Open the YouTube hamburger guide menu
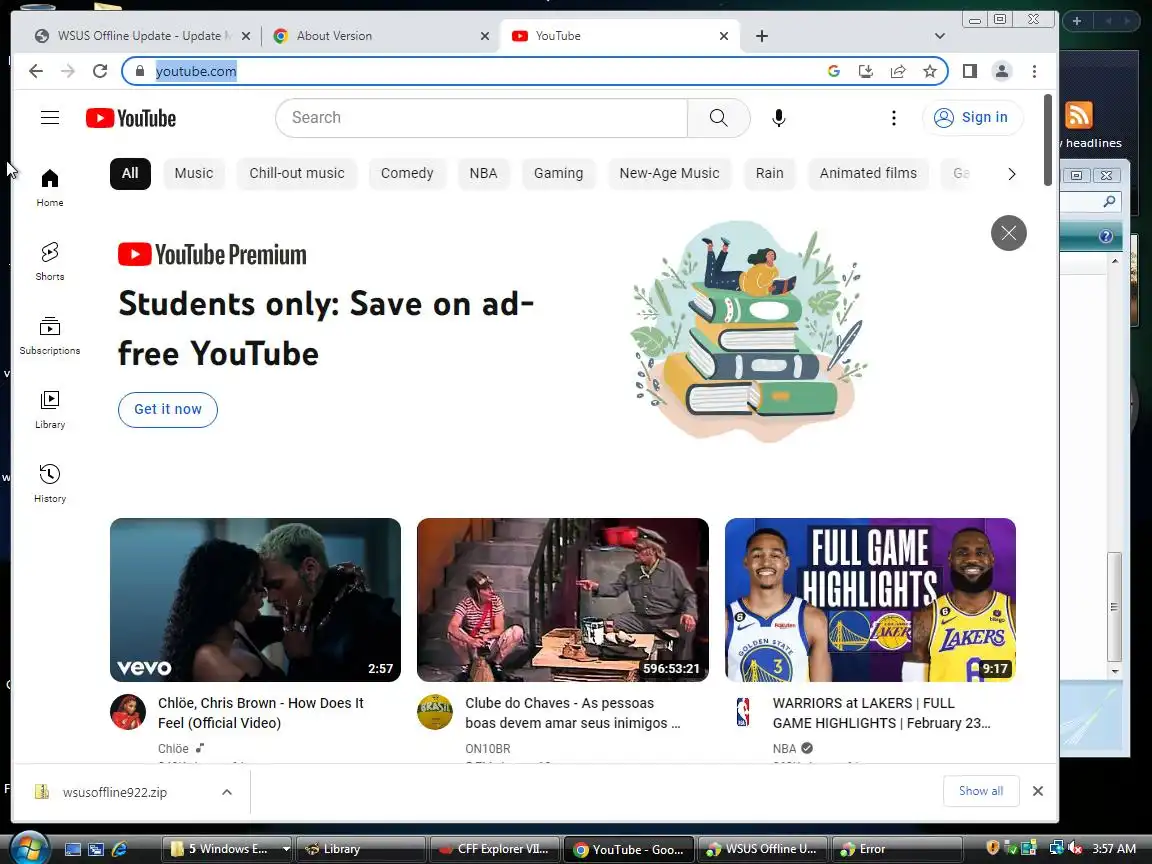The width and height of the screenshot is (1152, 864). [x=50, y=118]
